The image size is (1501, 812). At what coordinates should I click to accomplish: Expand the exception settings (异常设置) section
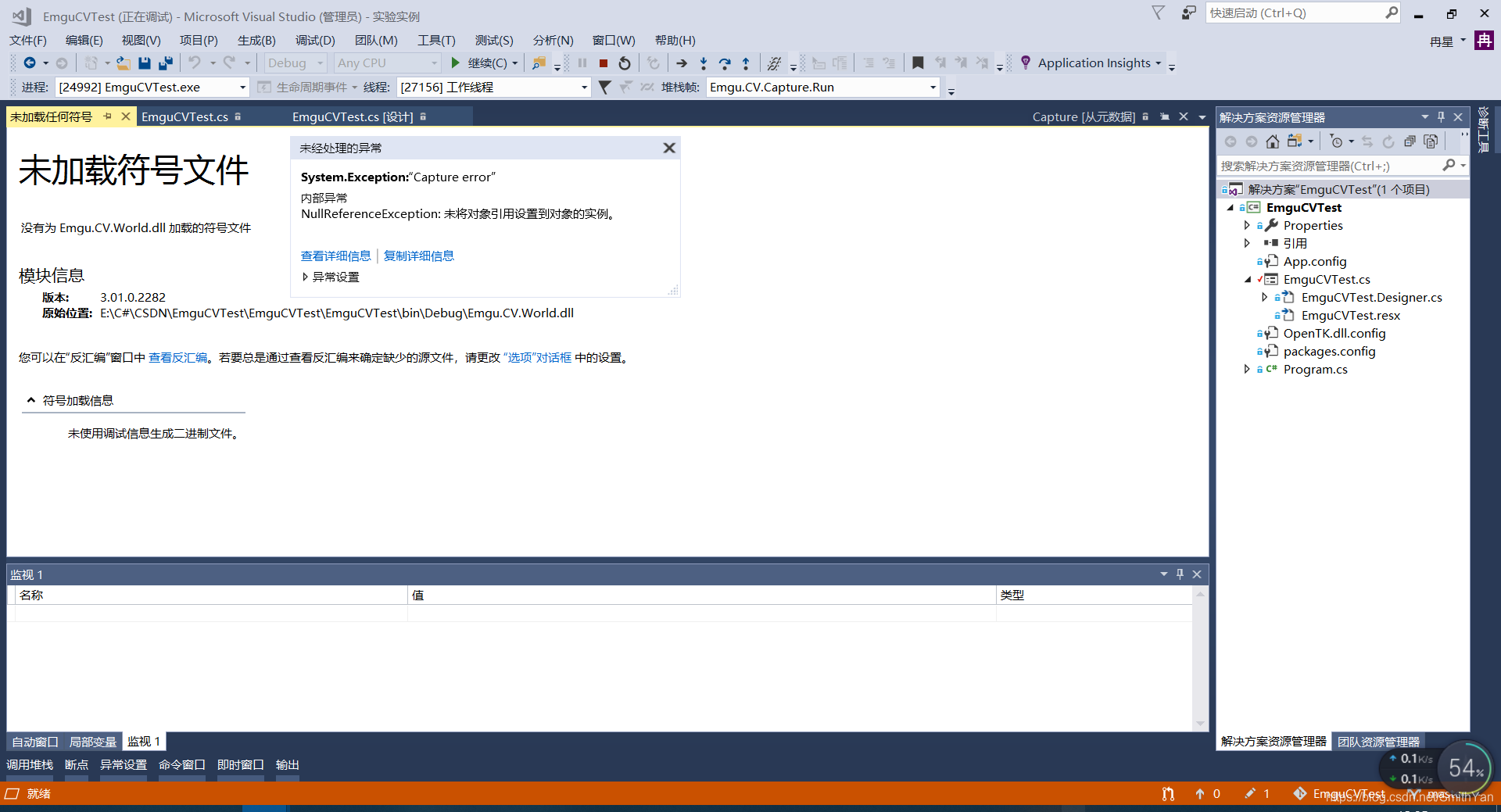coord(305,277)
